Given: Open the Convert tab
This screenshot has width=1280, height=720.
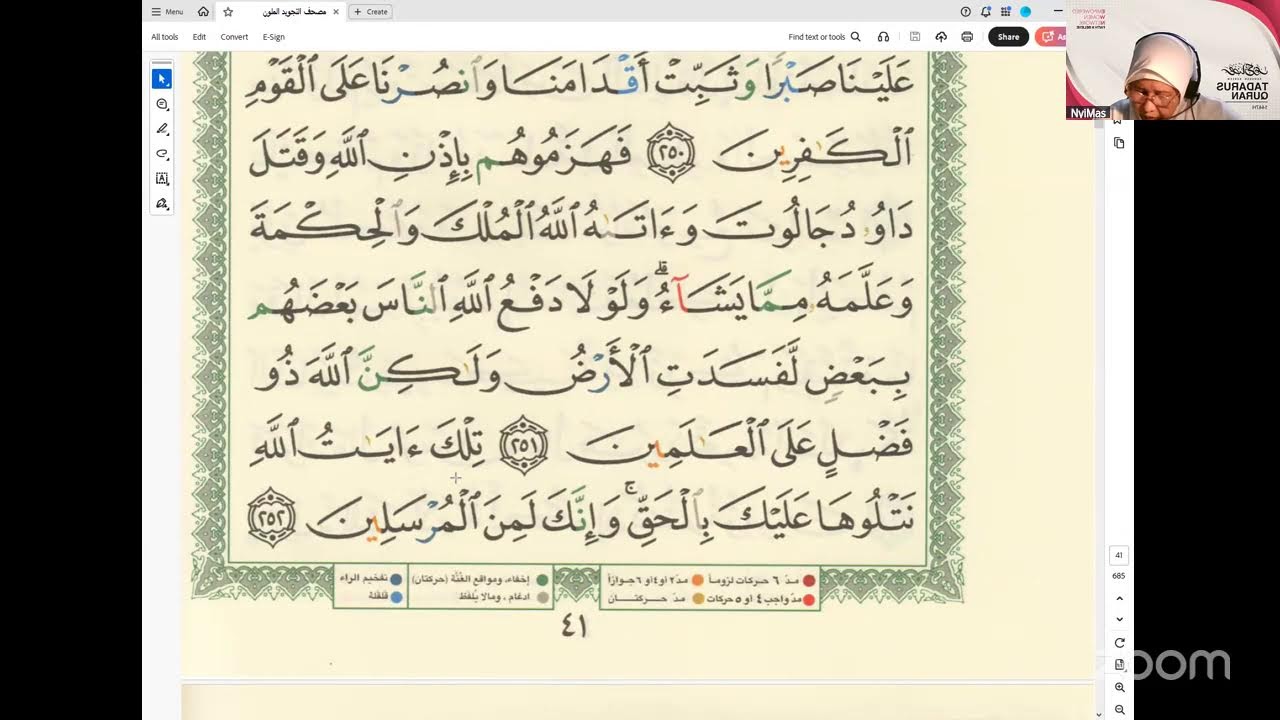Looking at the screenshot, I should pyautogui.click(x=234, y=37).
